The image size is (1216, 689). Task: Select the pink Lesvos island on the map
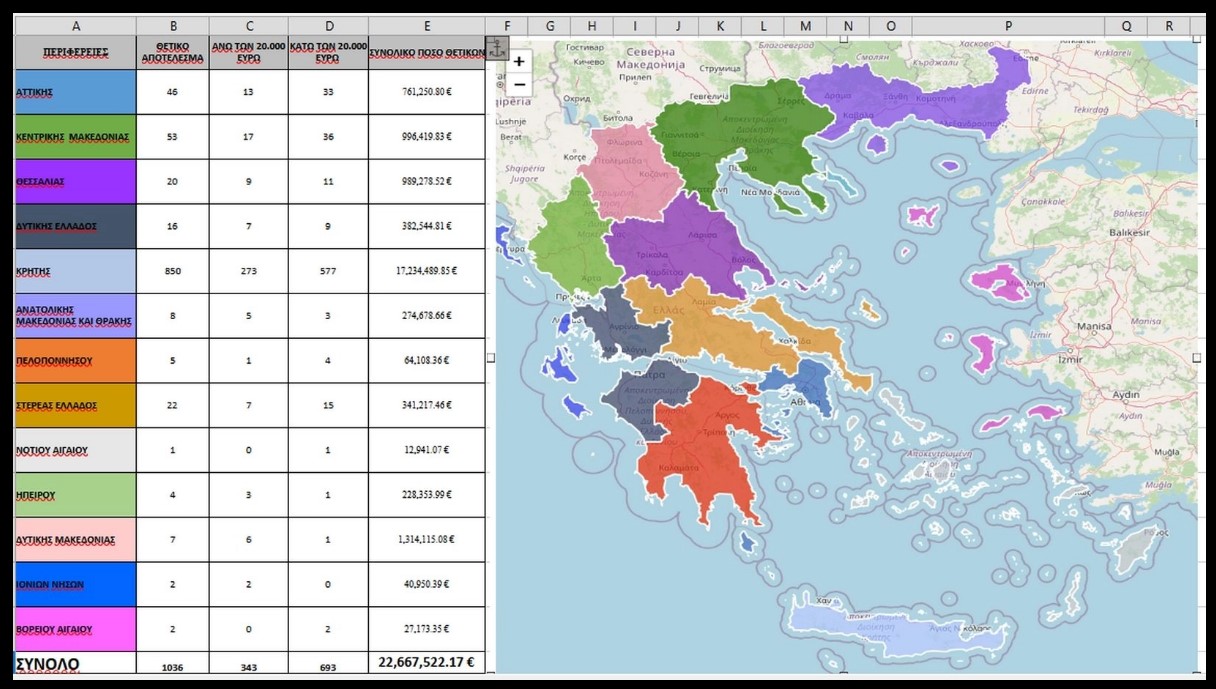[1005, 281]
